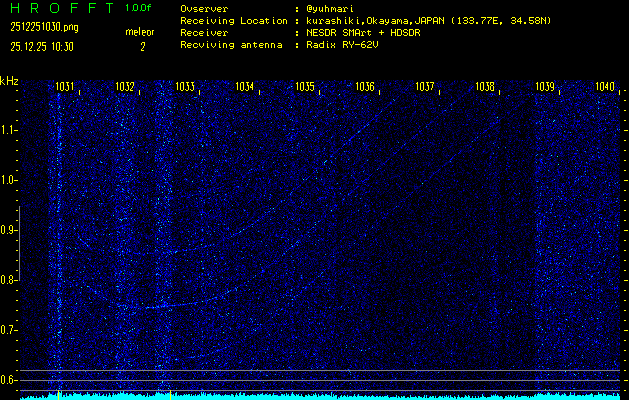The image size is (629, 400).
Task: Click the 1031 time marker
Action: (65, 88)
